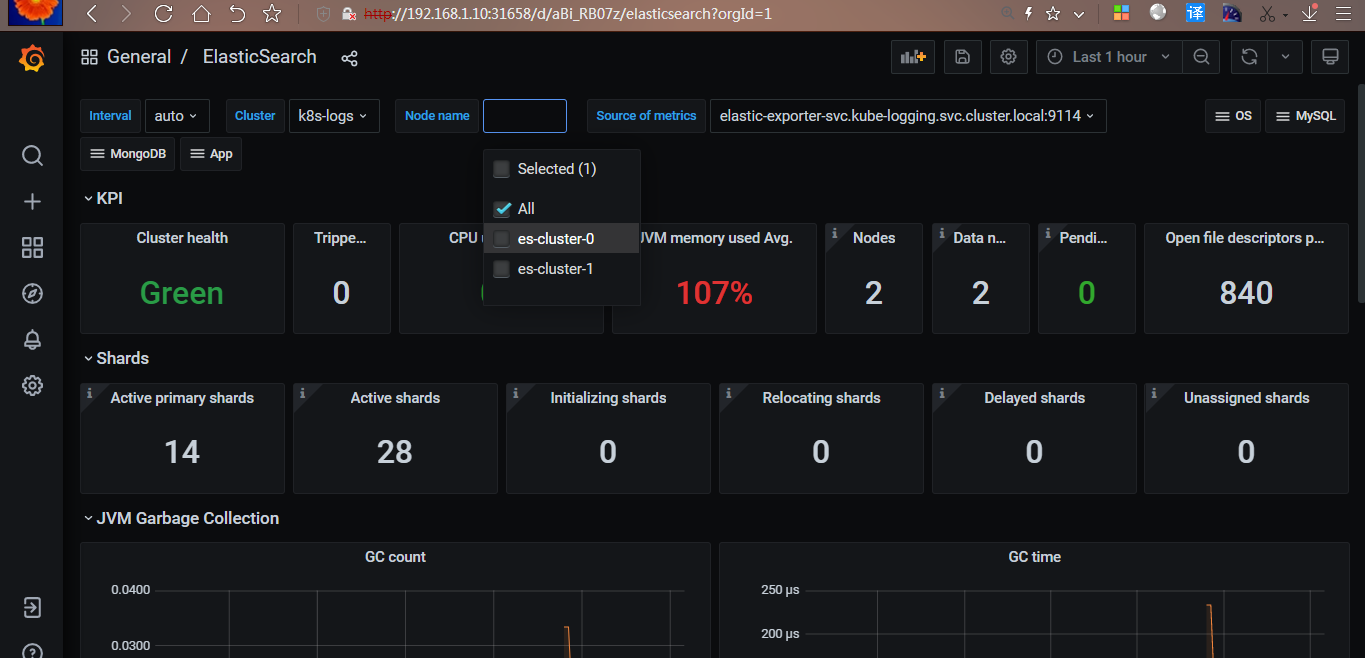Save the dashboard

coord(962,57)
